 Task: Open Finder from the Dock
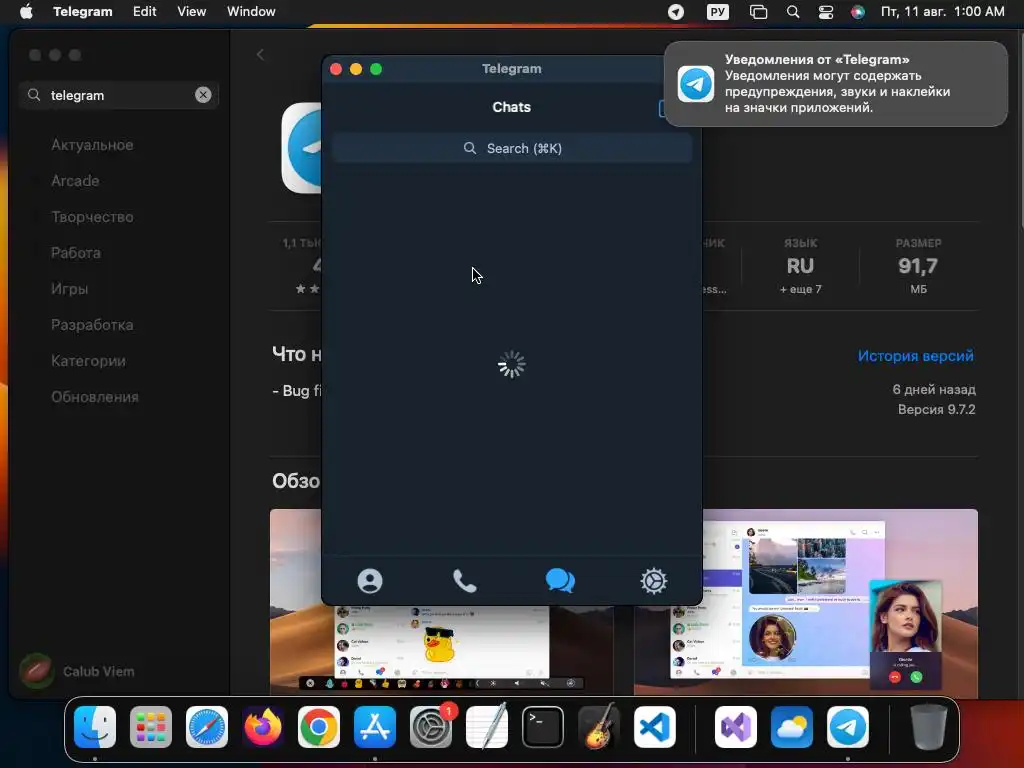(95, 727)
